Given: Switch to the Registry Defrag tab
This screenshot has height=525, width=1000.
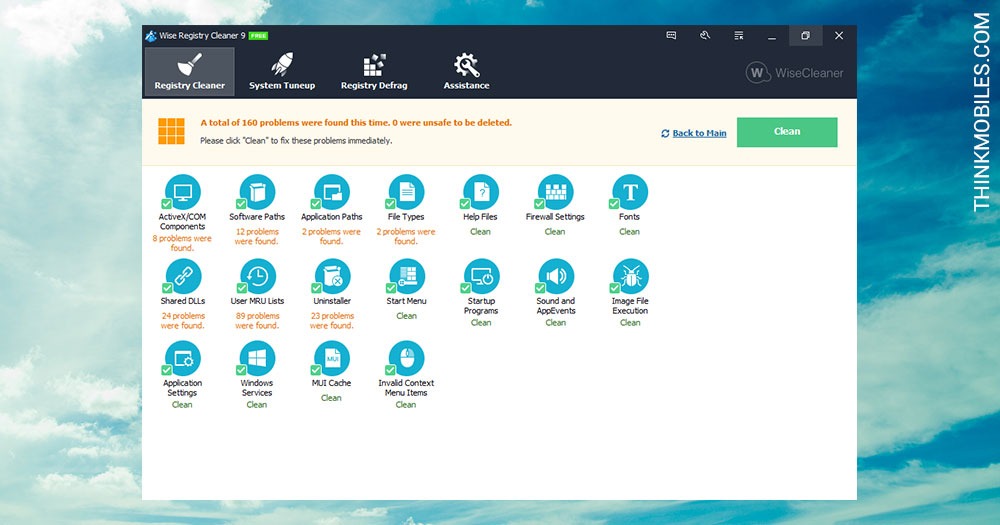Looking at the screenshot, I should (374, 71).
